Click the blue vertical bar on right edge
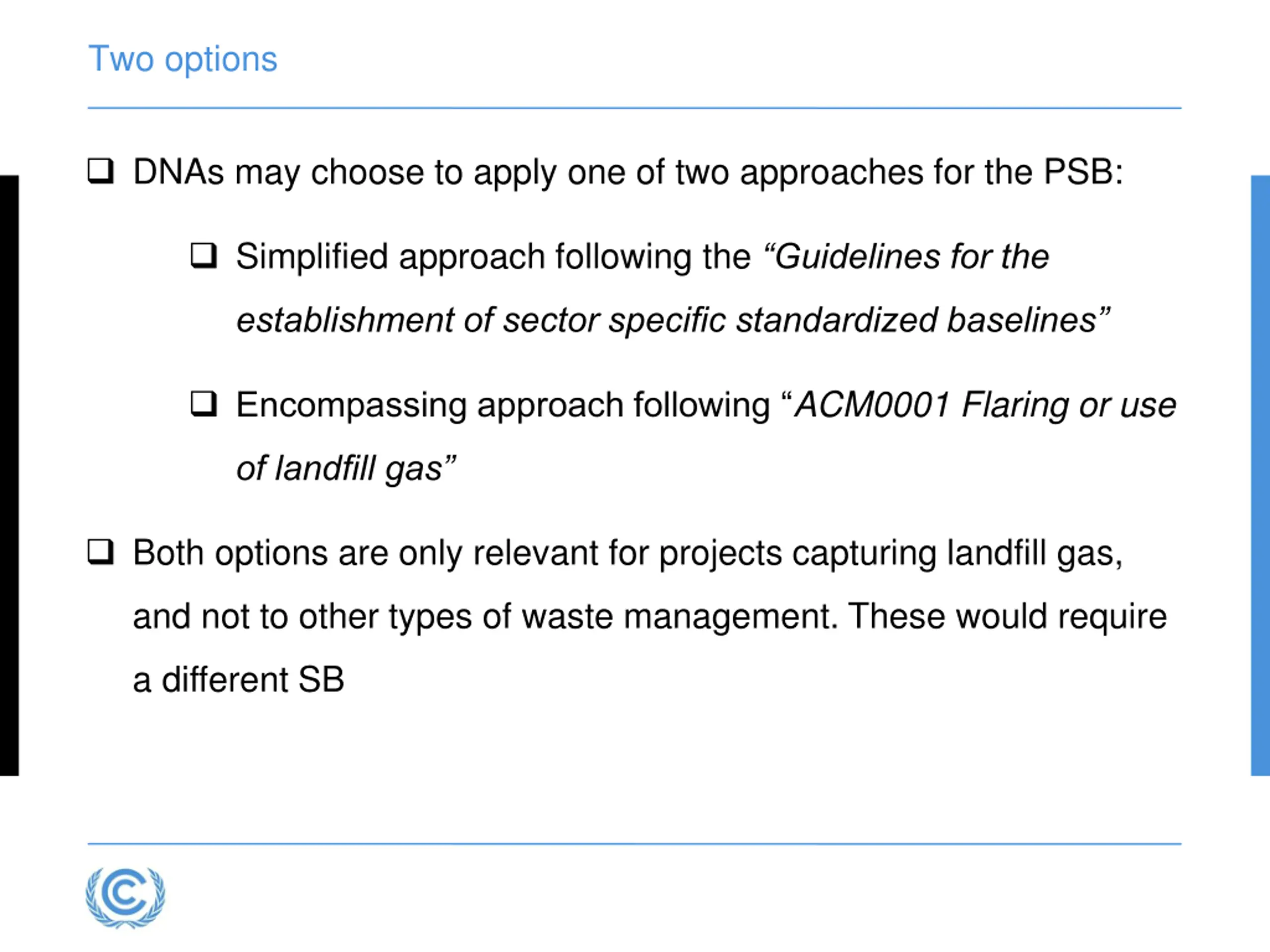Screen dimensions: 1270x952 1260,475
